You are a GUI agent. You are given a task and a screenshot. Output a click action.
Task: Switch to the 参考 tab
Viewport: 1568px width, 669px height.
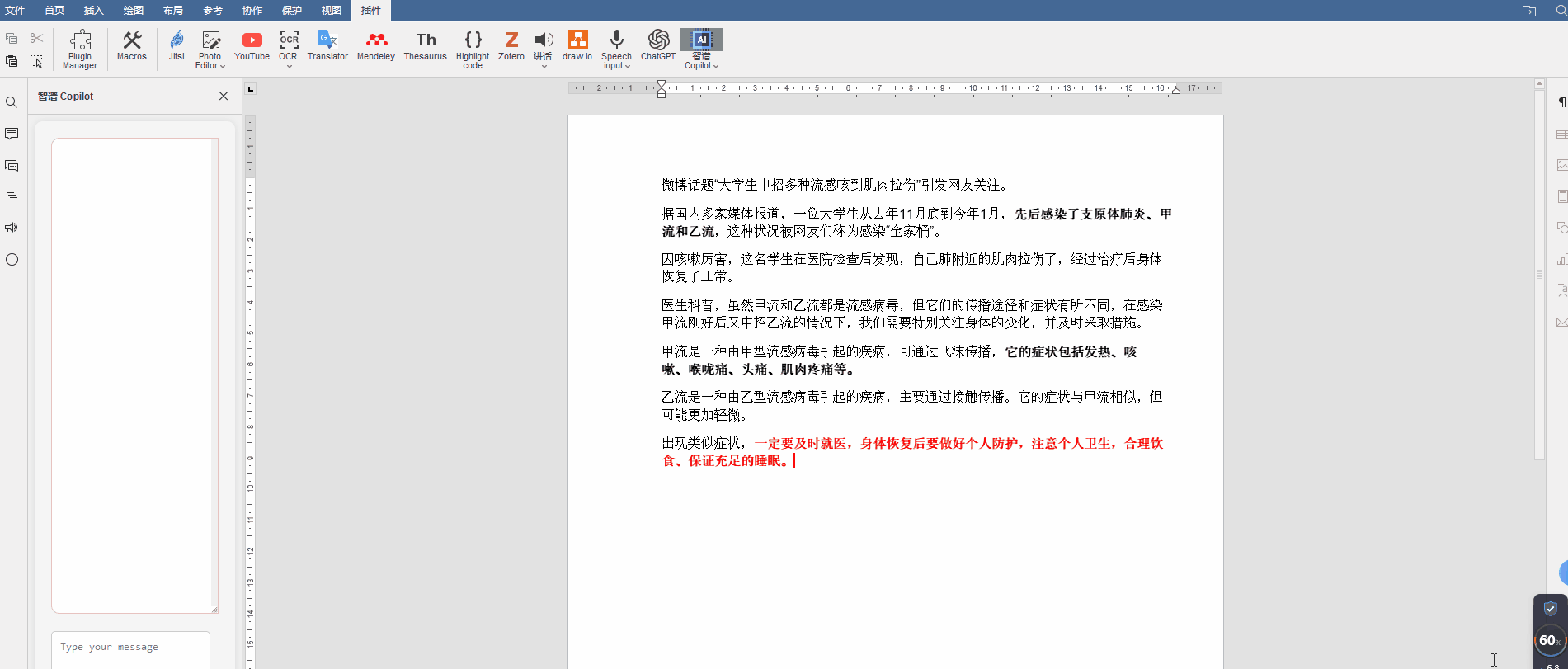pyautogui.click(x=213, y=11)
